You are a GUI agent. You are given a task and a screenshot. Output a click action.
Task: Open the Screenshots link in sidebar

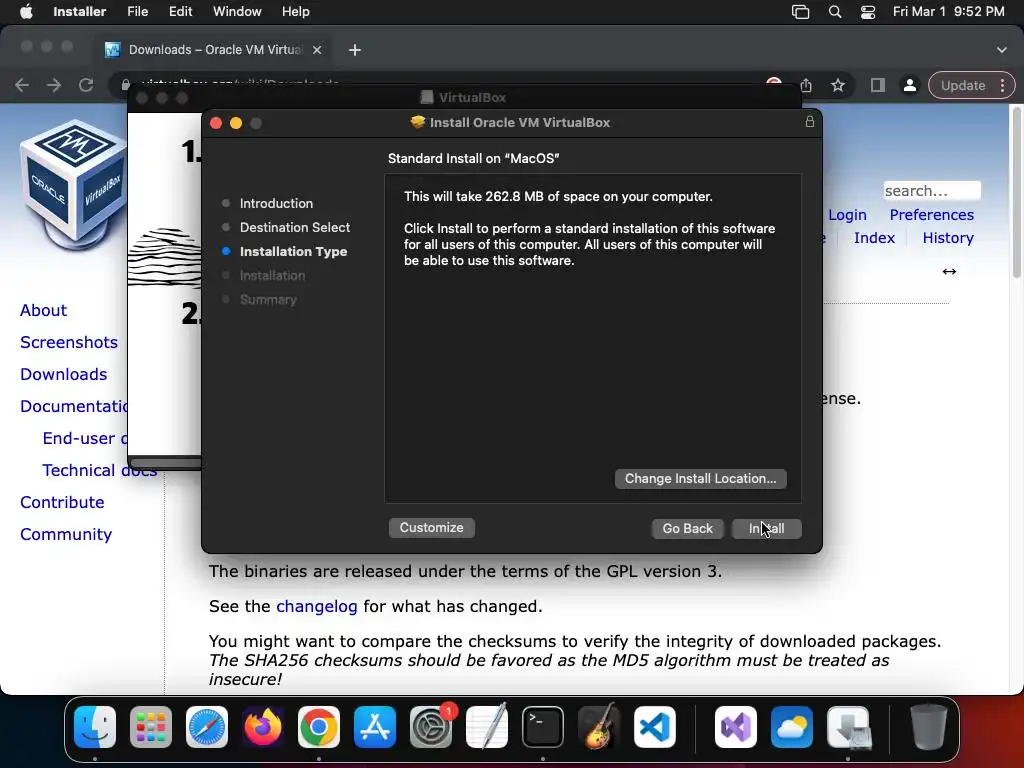pos(69,342)
